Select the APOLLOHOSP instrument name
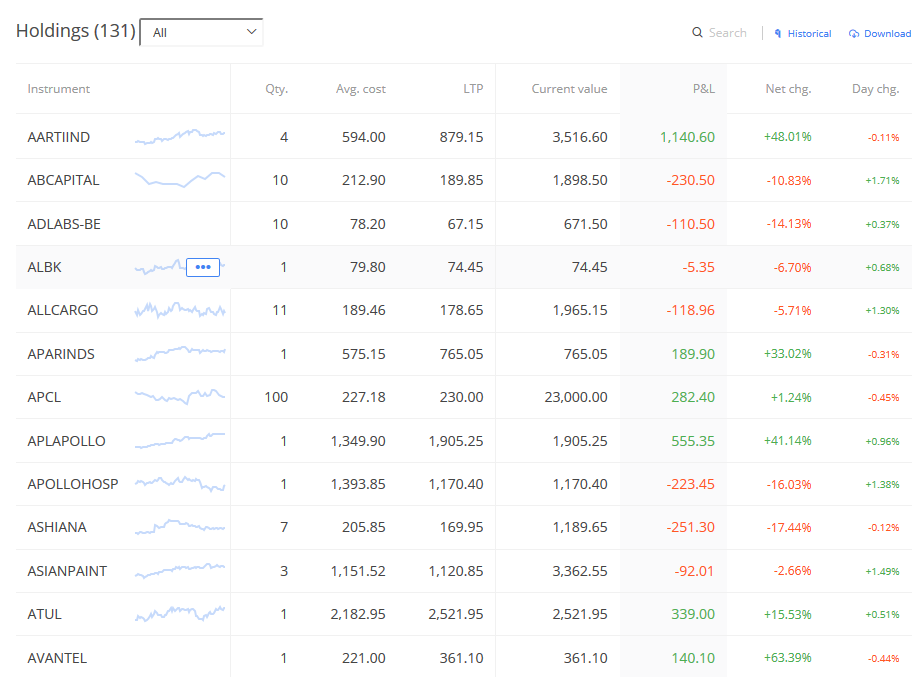The image size is (924, 679). coord(72,484)
